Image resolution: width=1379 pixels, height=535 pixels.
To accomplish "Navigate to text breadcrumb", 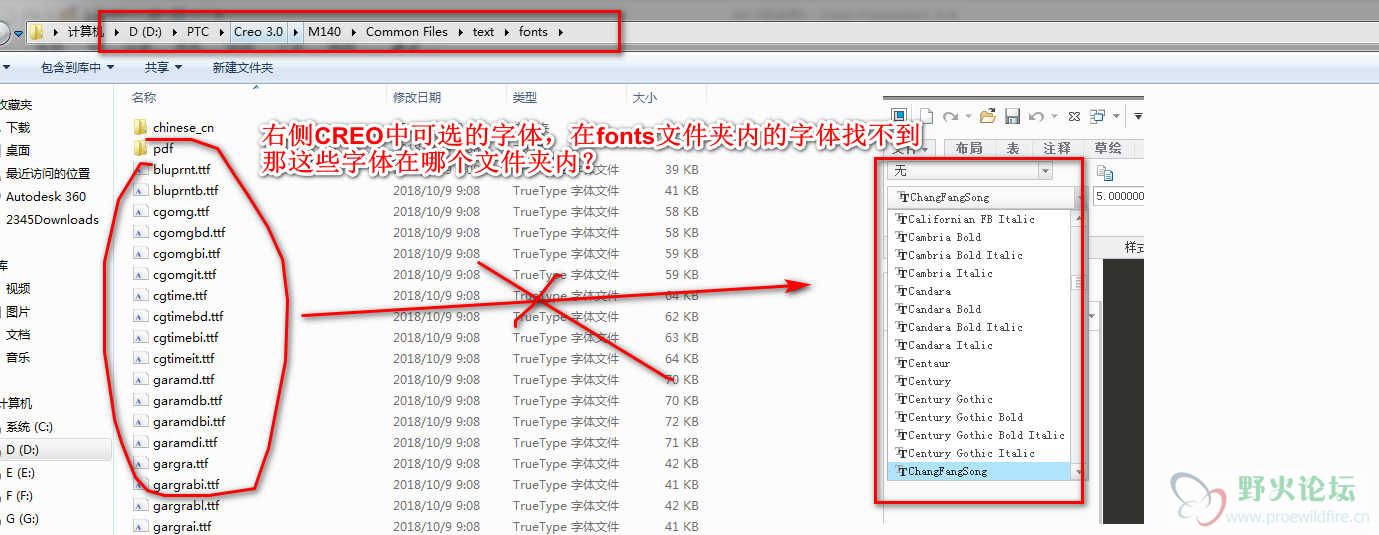I will 483,32.
